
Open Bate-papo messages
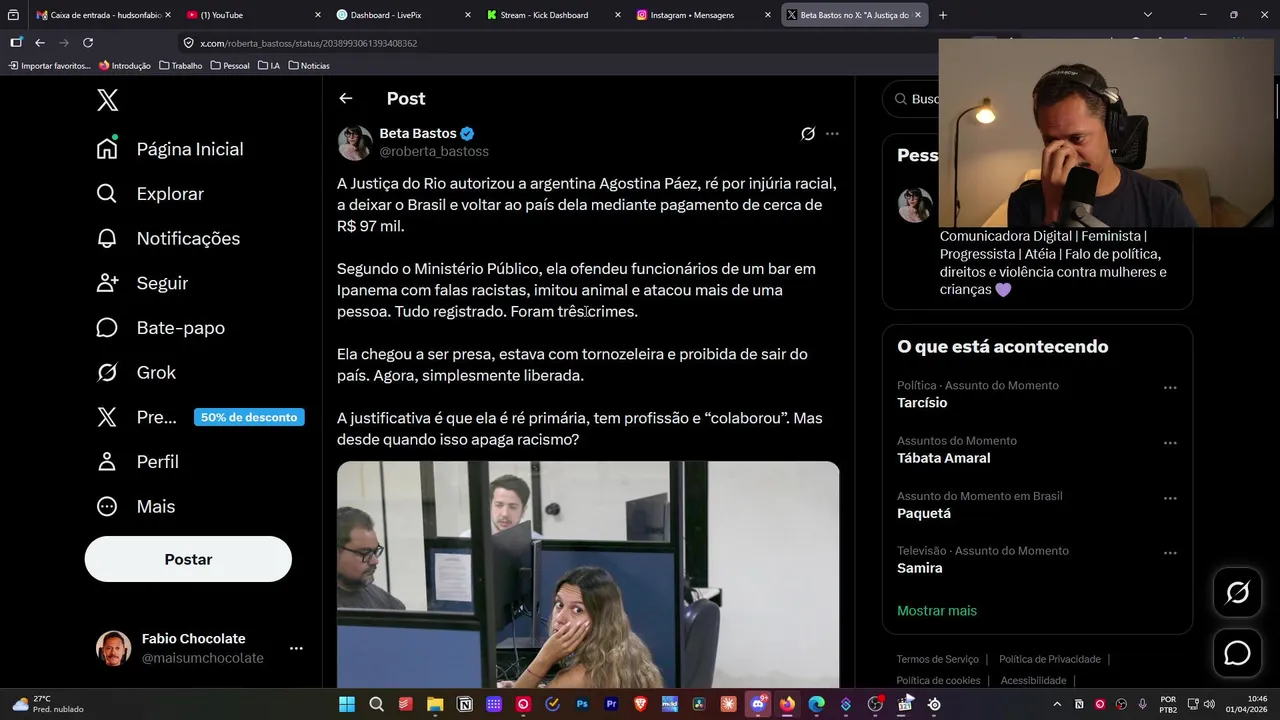coord(160,328)
